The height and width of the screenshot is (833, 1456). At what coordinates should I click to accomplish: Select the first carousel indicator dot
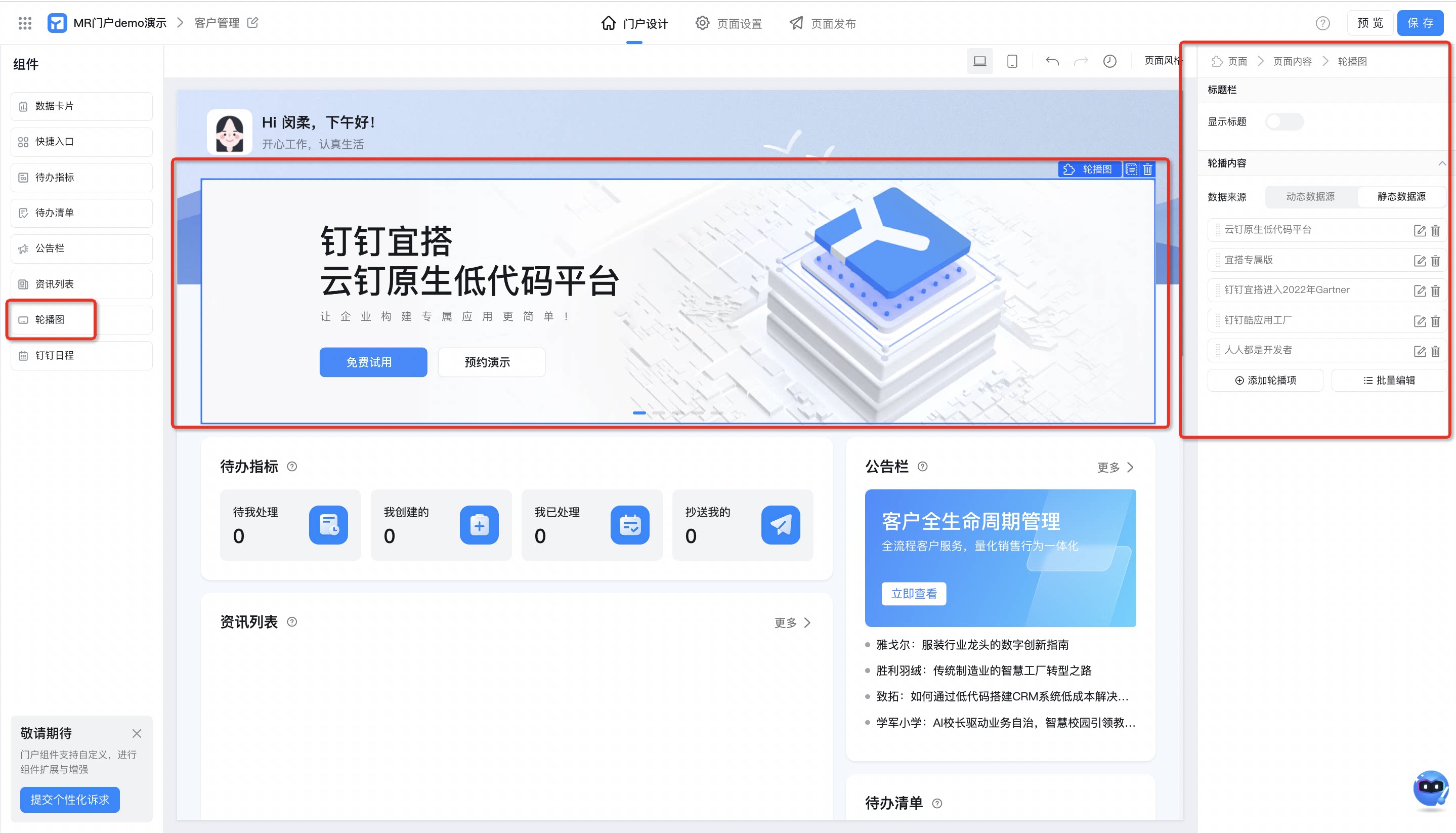(x=639, y=413)
